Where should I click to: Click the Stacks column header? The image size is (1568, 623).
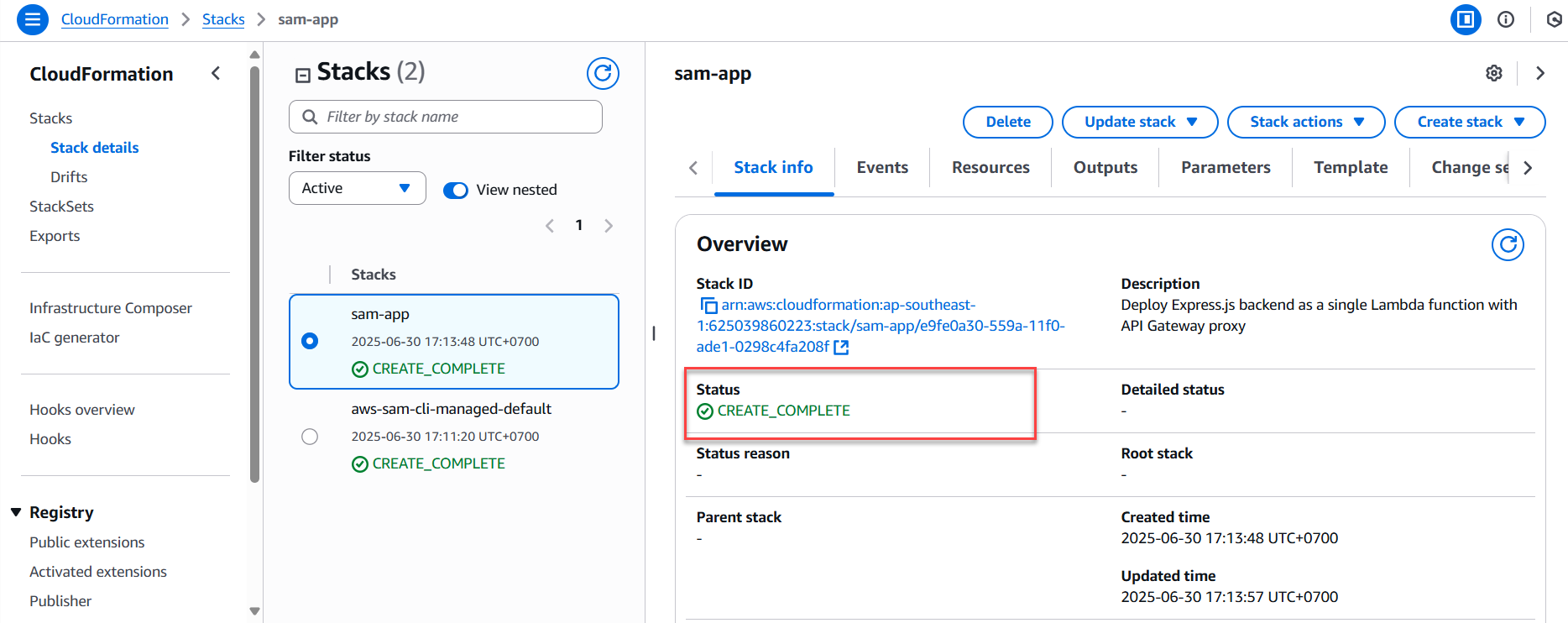(374, 275)
